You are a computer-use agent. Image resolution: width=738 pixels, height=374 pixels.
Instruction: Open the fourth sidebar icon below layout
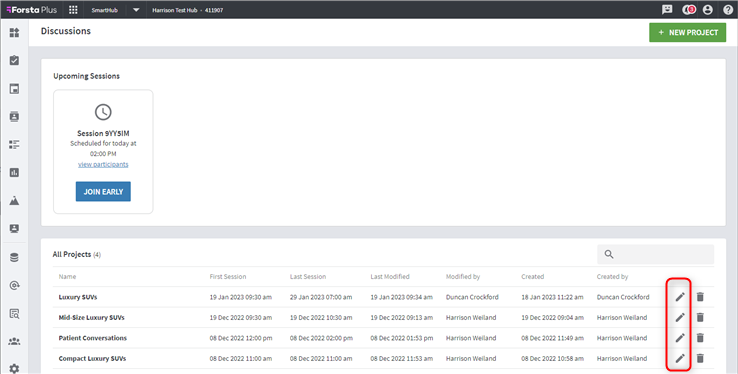click(15, 117)
